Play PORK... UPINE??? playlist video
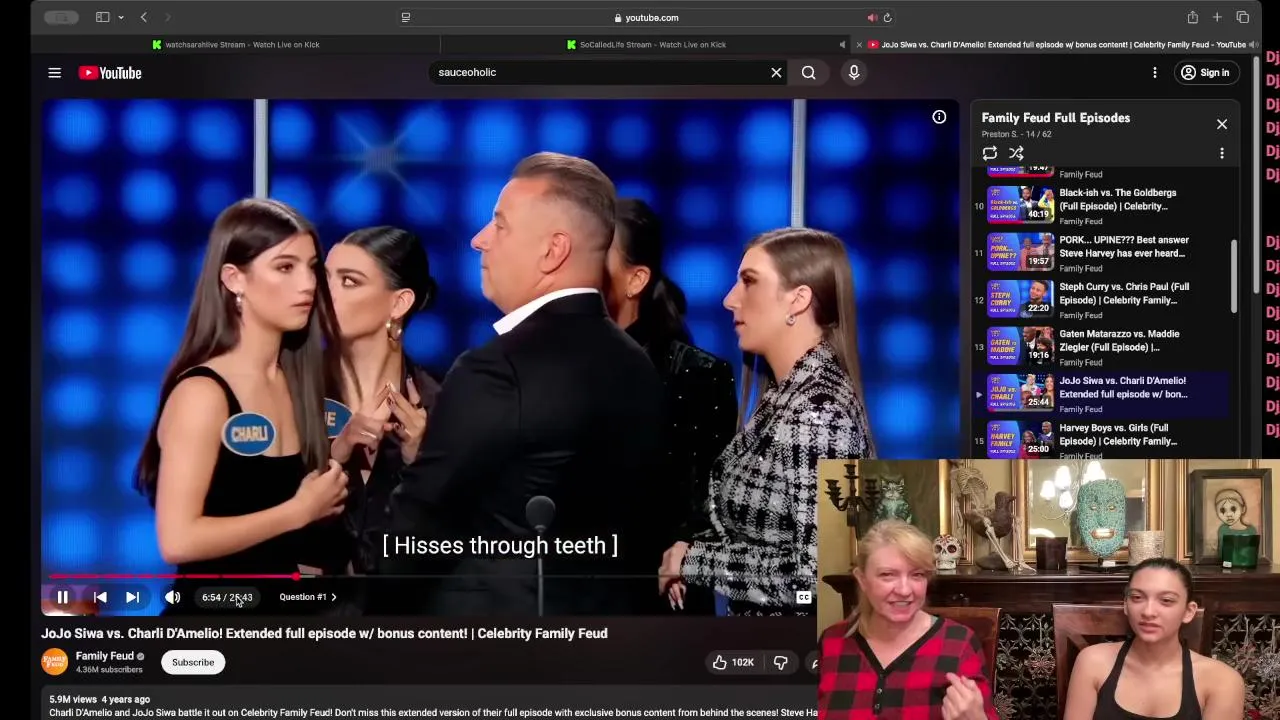 pyautogui.click(x=1100, y=251)
